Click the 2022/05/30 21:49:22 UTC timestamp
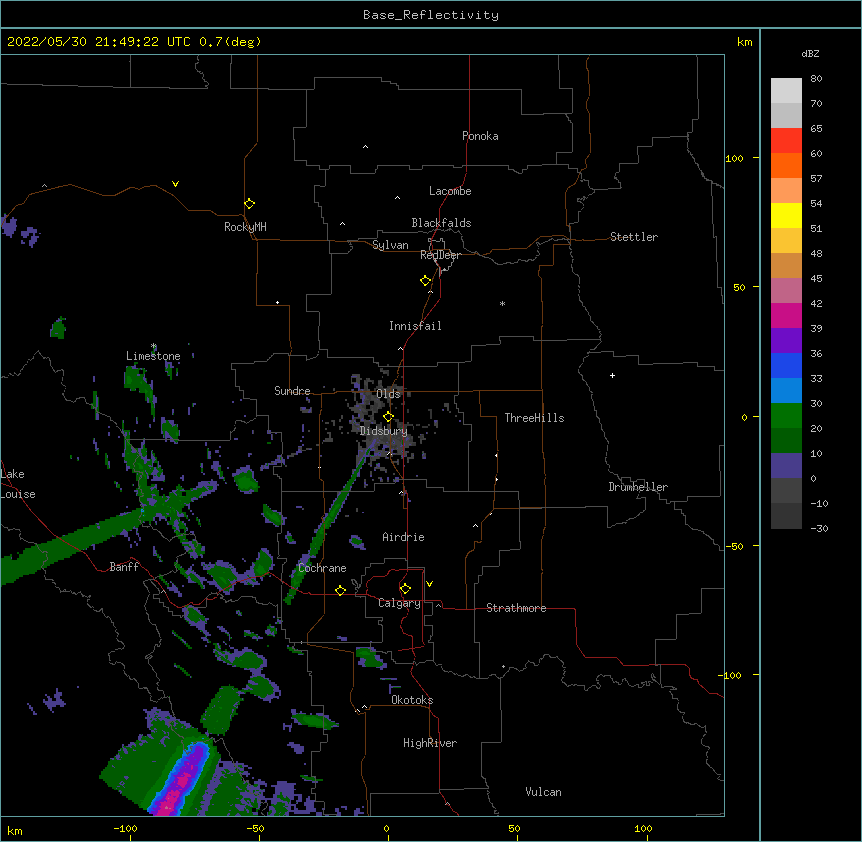The width and height of the screenshot is (862, 842). pyautogui.click(x=99, y=42)
